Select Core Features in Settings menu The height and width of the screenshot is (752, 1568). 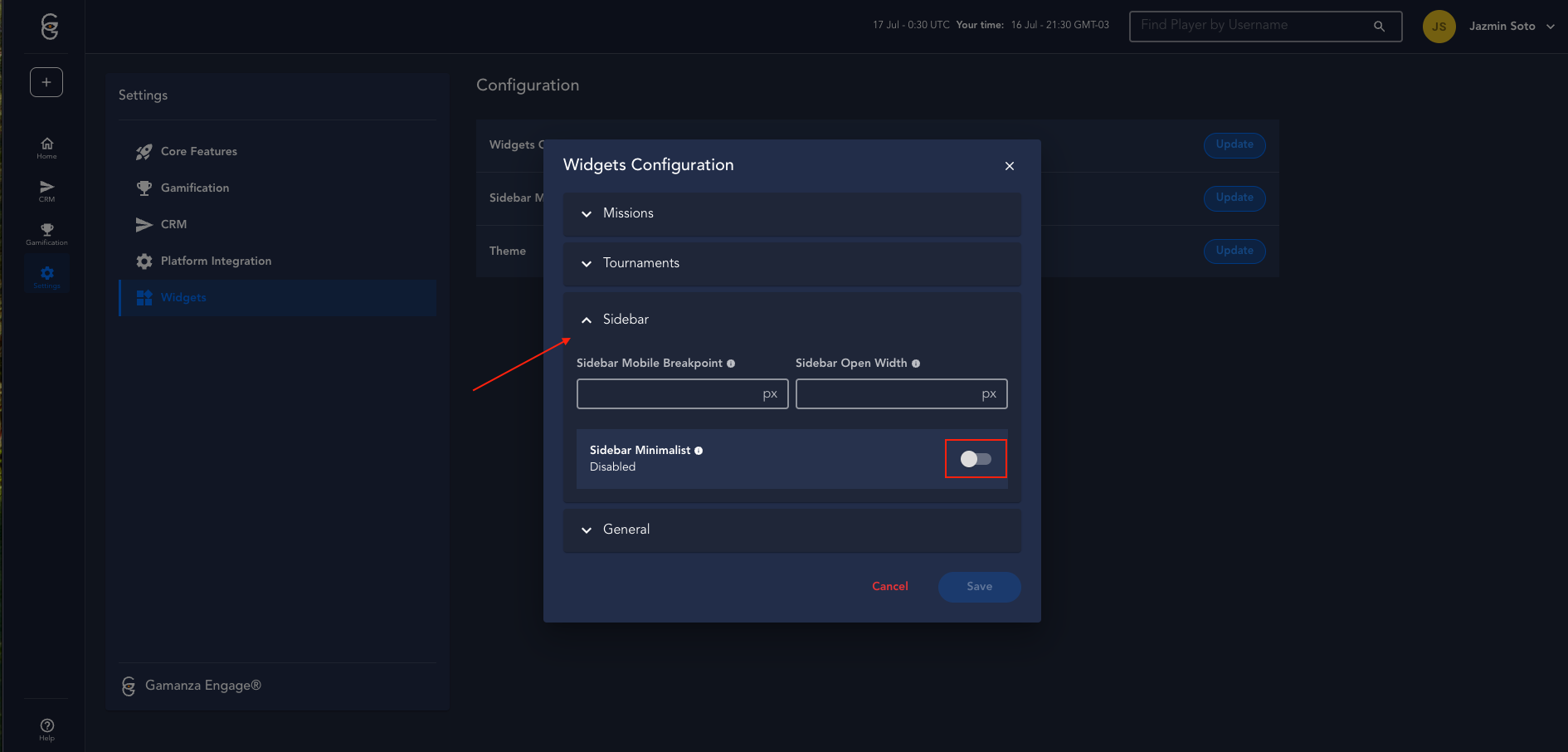click(x=199, y=152)
